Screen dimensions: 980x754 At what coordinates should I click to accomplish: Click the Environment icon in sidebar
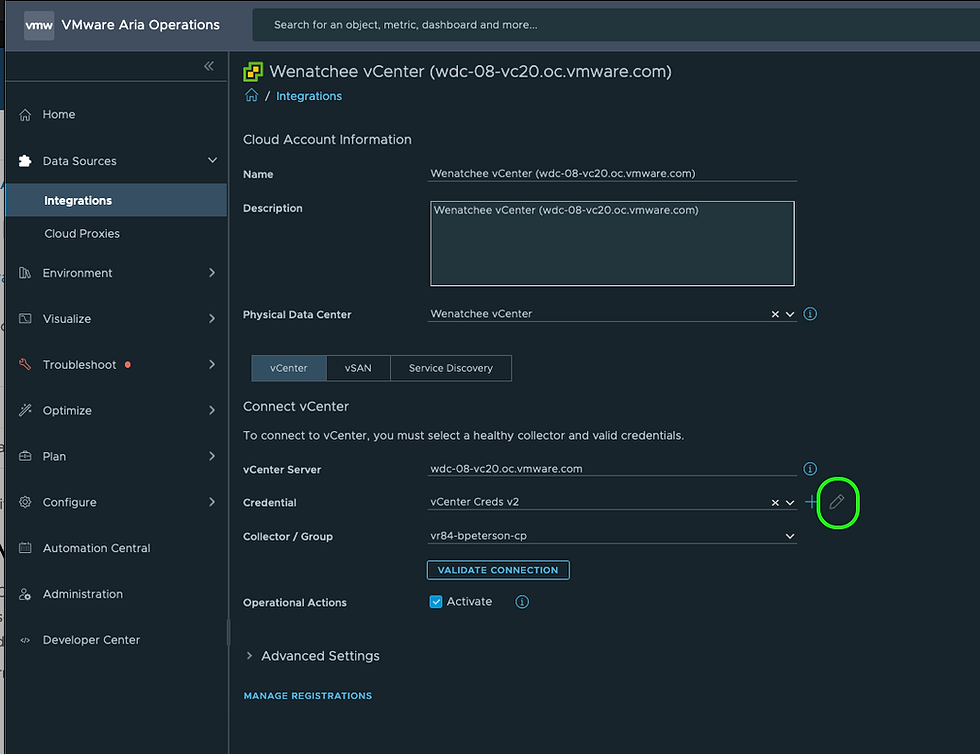pyautogui.click(x=25, y=273)
